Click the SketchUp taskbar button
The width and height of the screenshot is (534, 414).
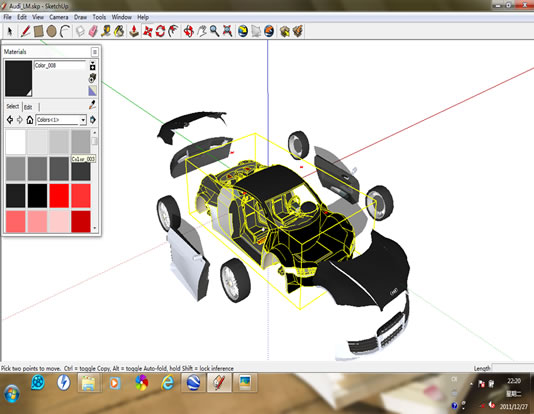(x=219, y=383)
